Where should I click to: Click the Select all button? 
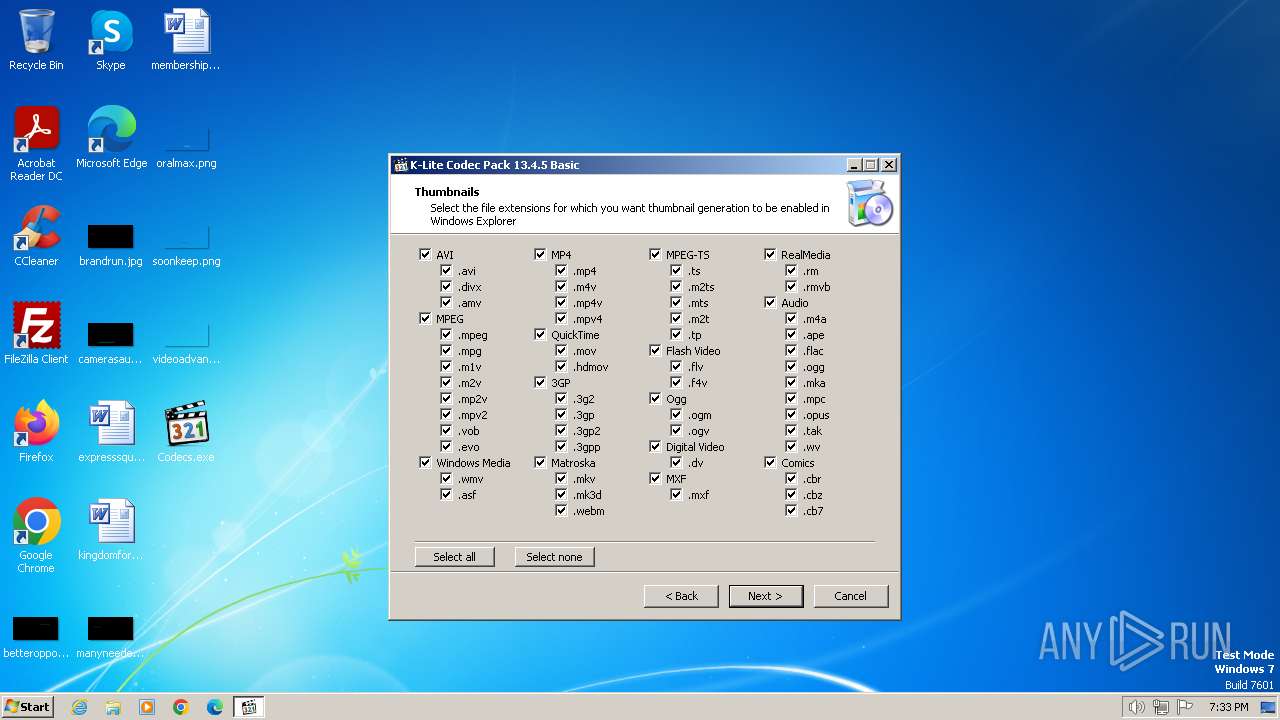(455, 557)
